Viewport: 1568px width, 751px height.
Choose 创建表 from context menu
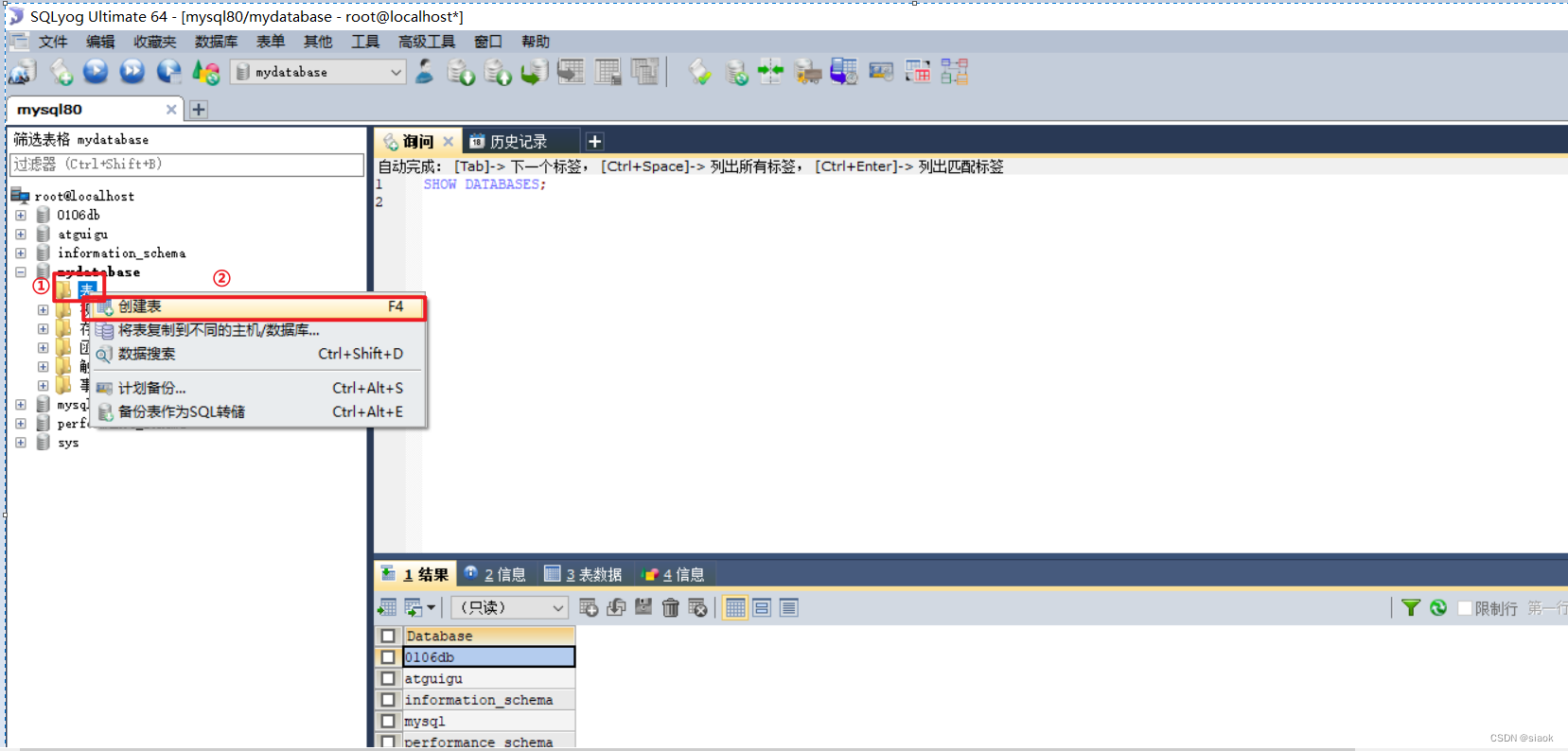pyautogui.click(x=257, y=306)
